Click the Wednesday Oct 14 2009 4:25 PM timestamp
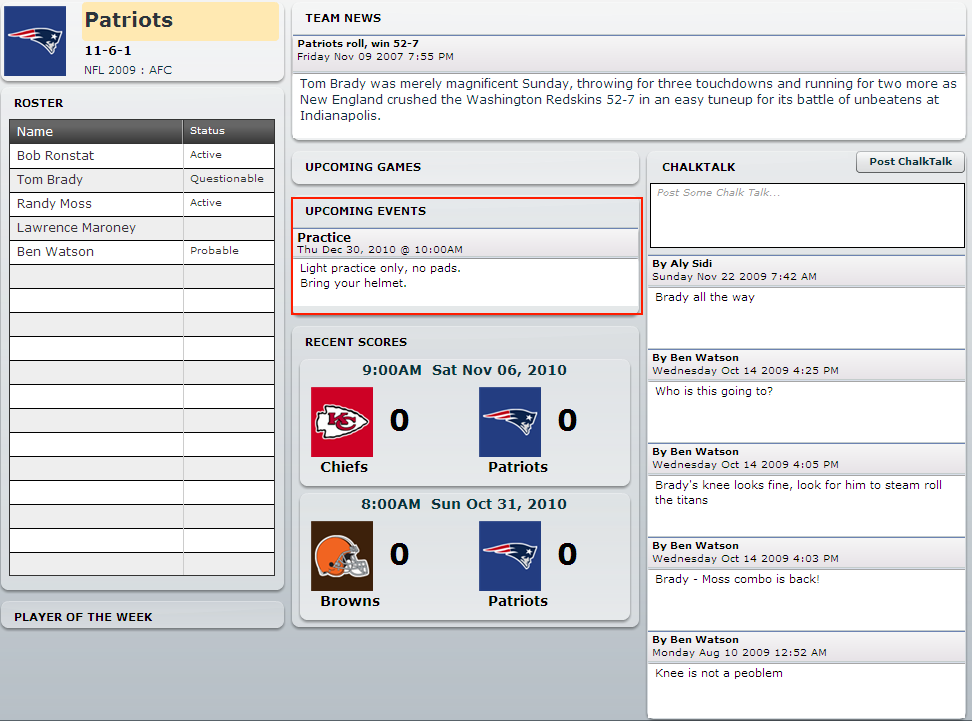 click(745, 371)
